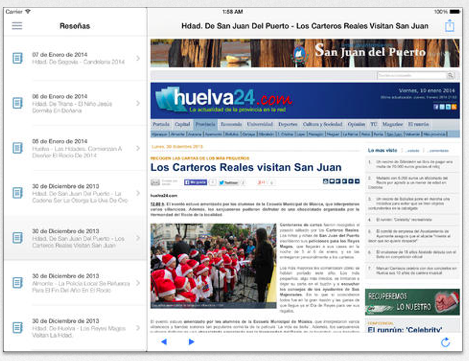Expand chevron for Los Carteros Reales row

(x=138, y=238)
